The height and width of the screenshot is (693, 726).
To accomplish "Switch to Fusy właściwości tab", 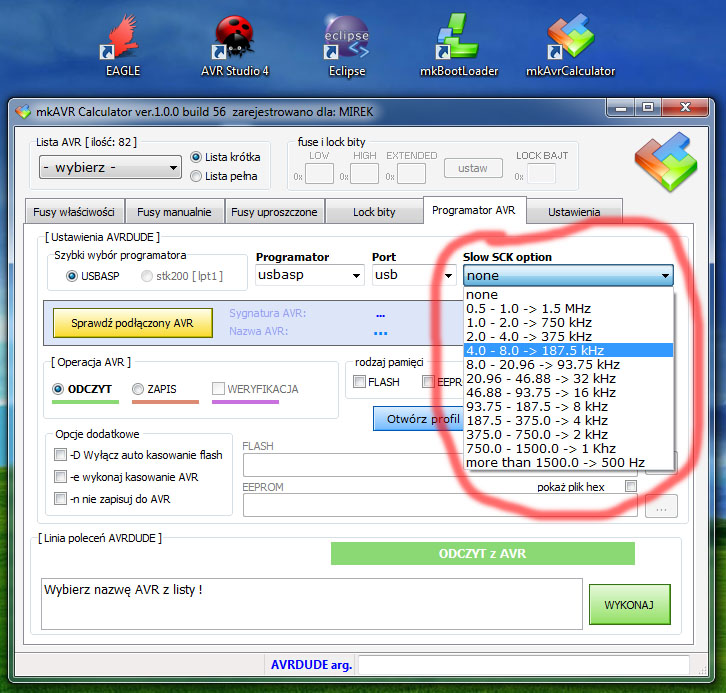I will 74,212.
